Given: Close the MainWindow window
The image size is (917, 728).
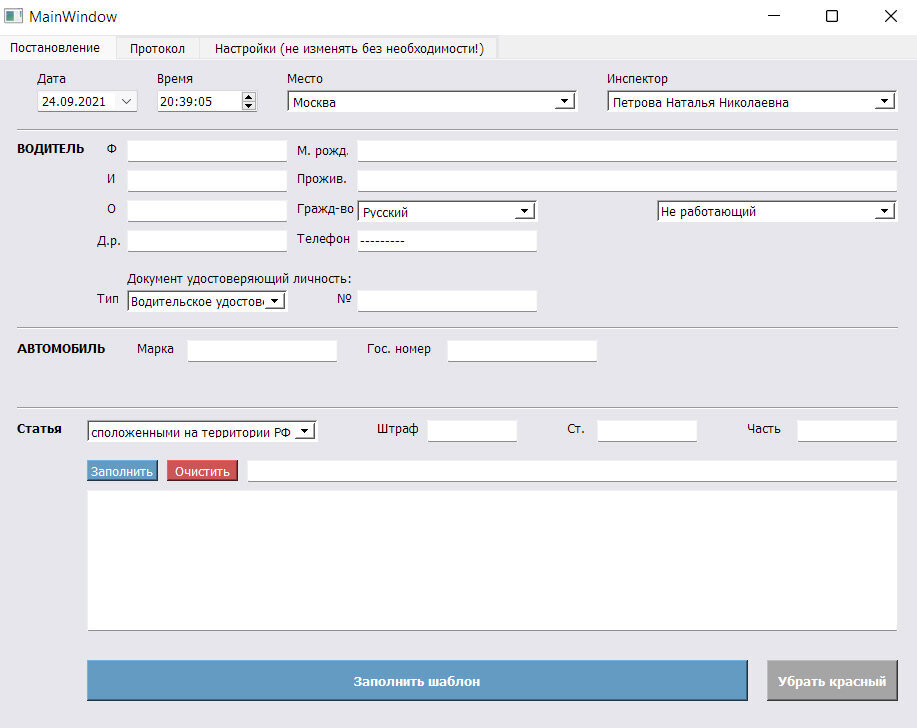Looking at the screenshot, I should point(890,16).
